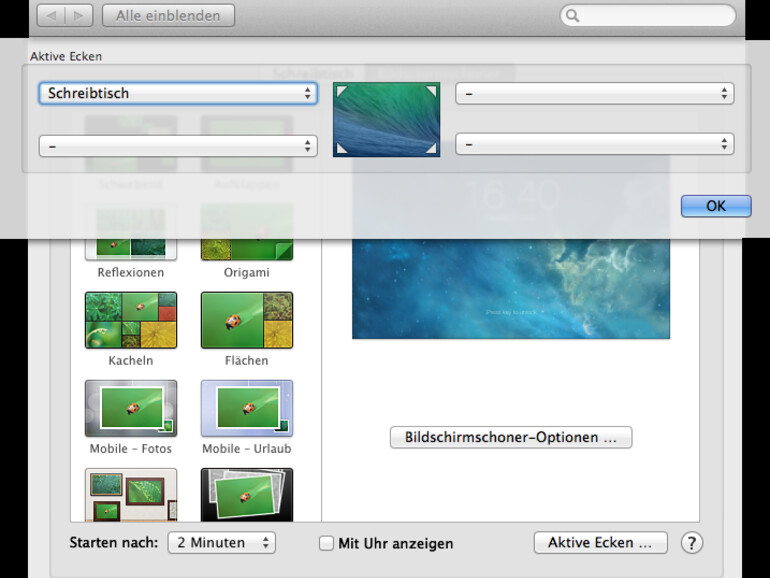Select the Mobile - Urlaub screensaver

[x=247, y=409]
